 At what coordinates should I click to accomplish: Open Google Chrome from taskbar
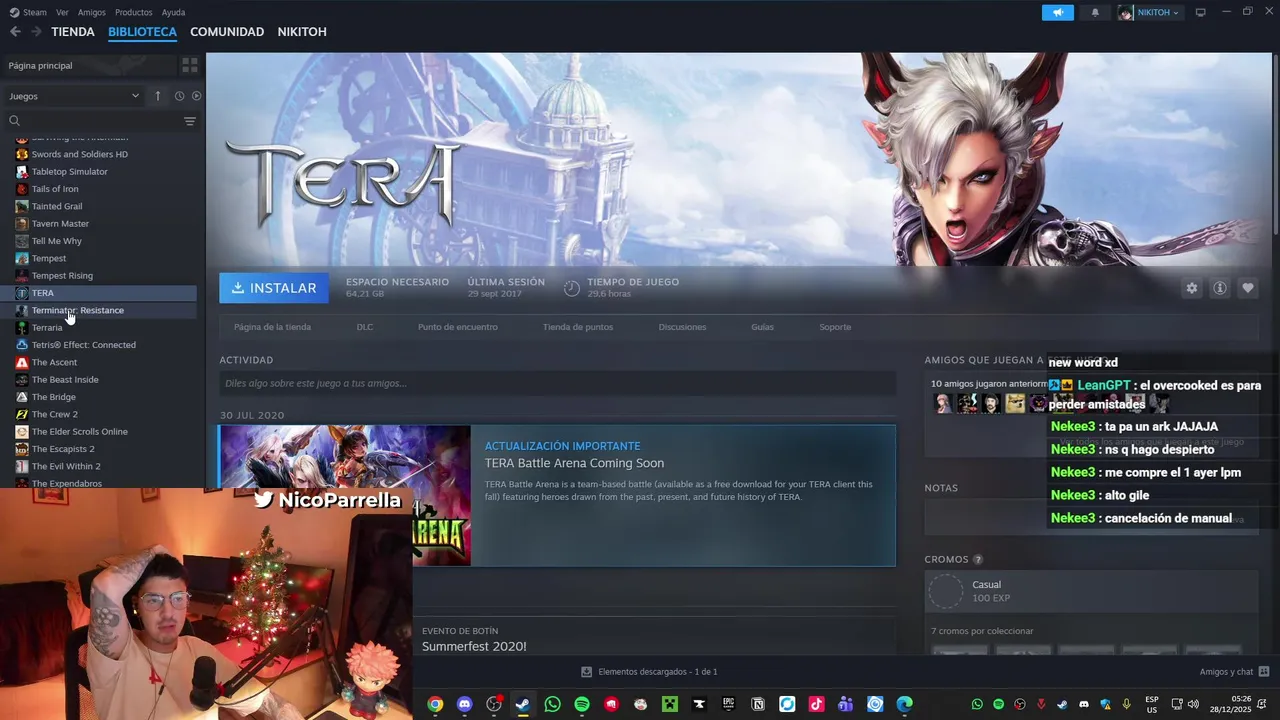coord(435,704)
